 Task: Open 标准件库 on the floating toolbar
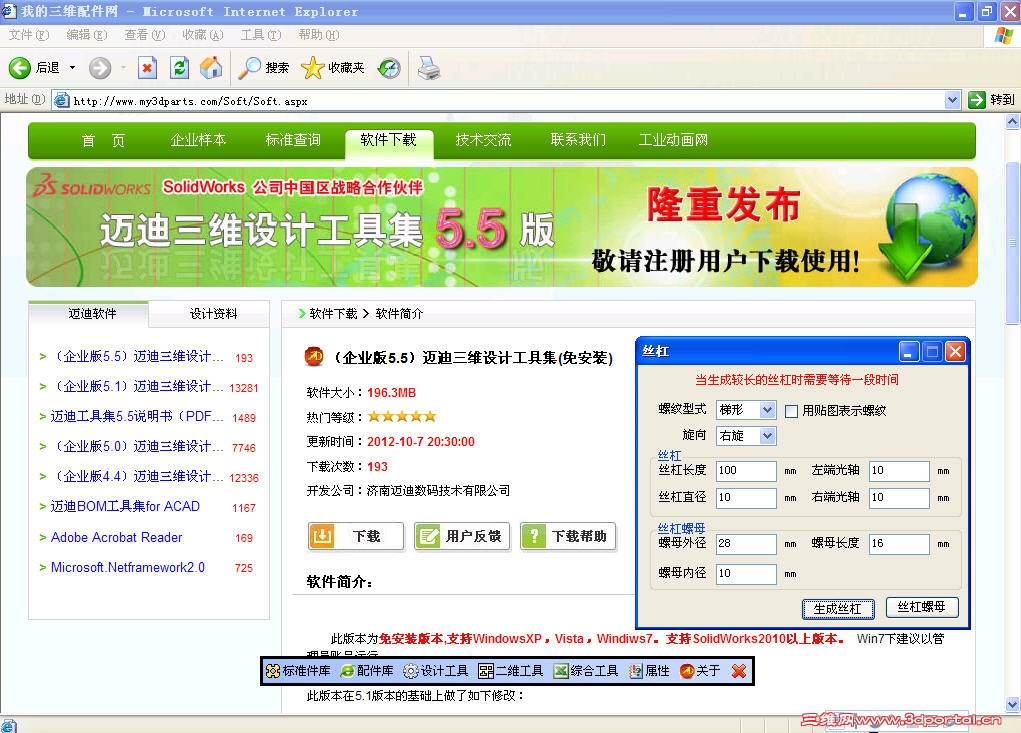[298, 671]
